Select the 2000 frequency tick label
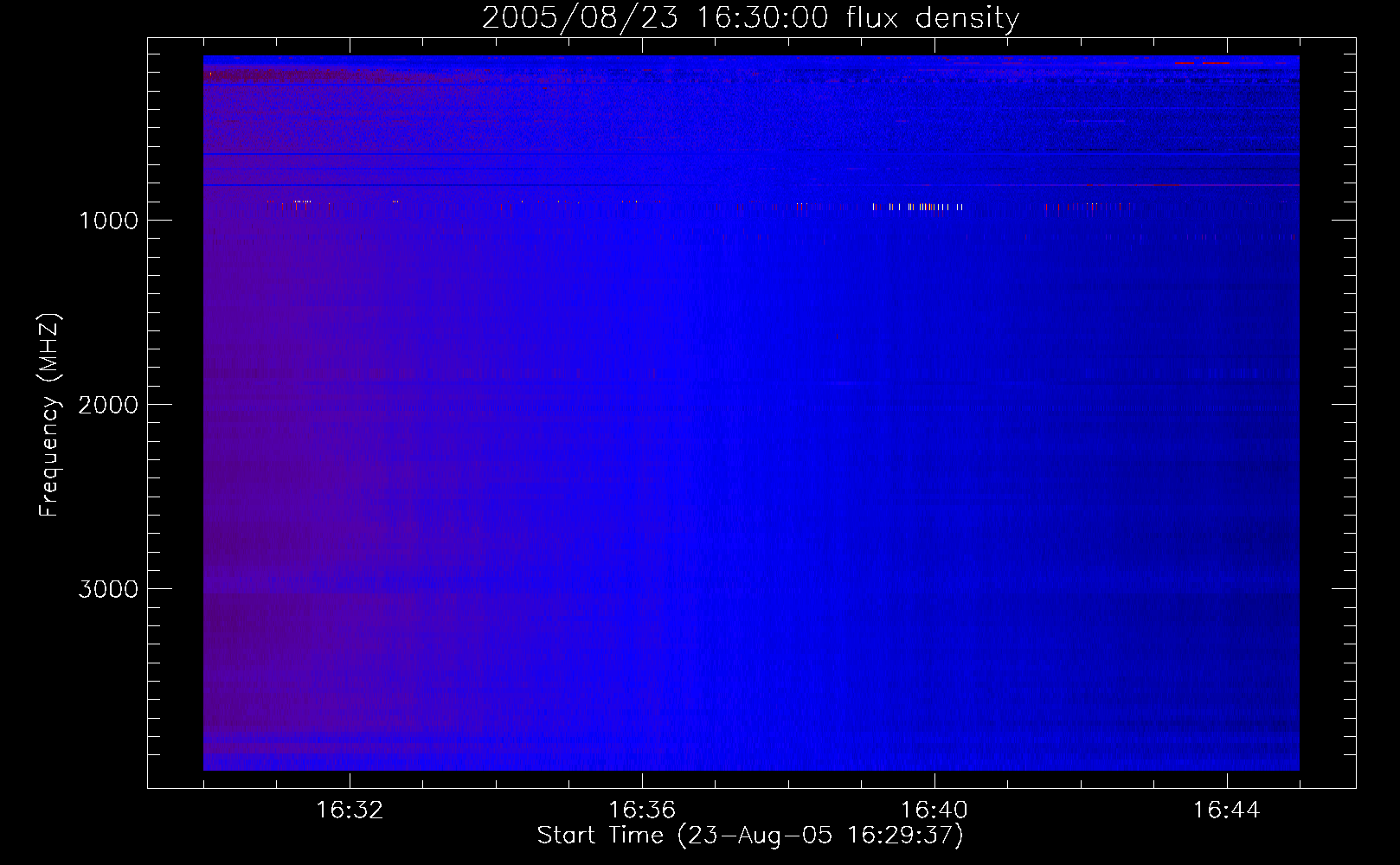 tap(108, 405)
